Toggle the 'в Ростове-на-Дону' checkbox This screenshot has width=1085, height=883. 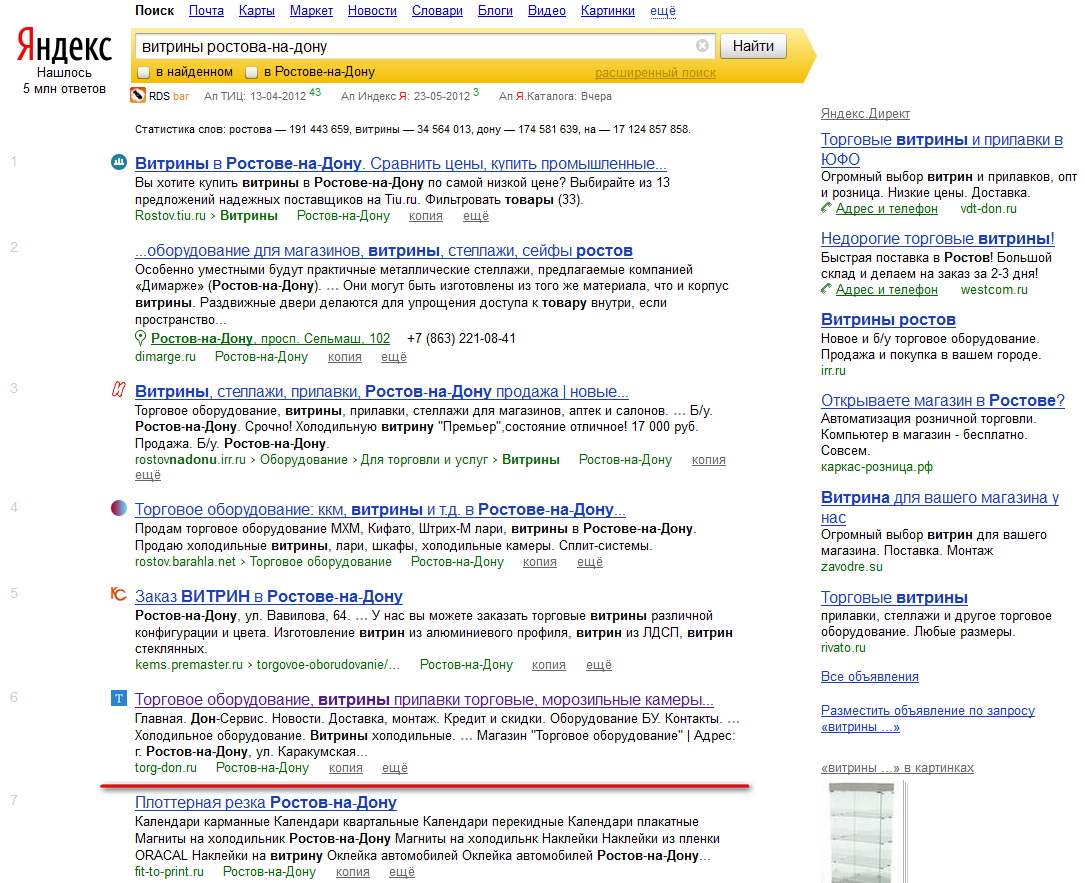(x=252, y=72)
